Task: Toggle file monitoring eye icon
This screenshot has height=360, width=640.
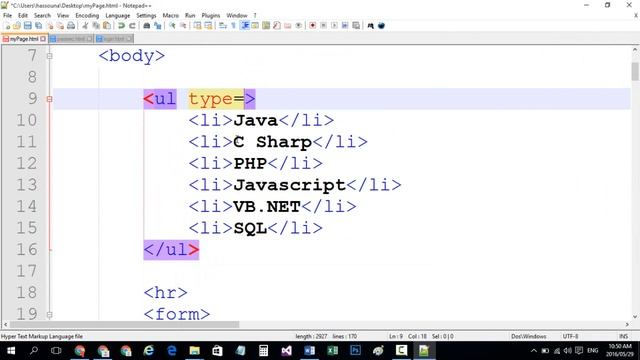Action: pos(299,26)
